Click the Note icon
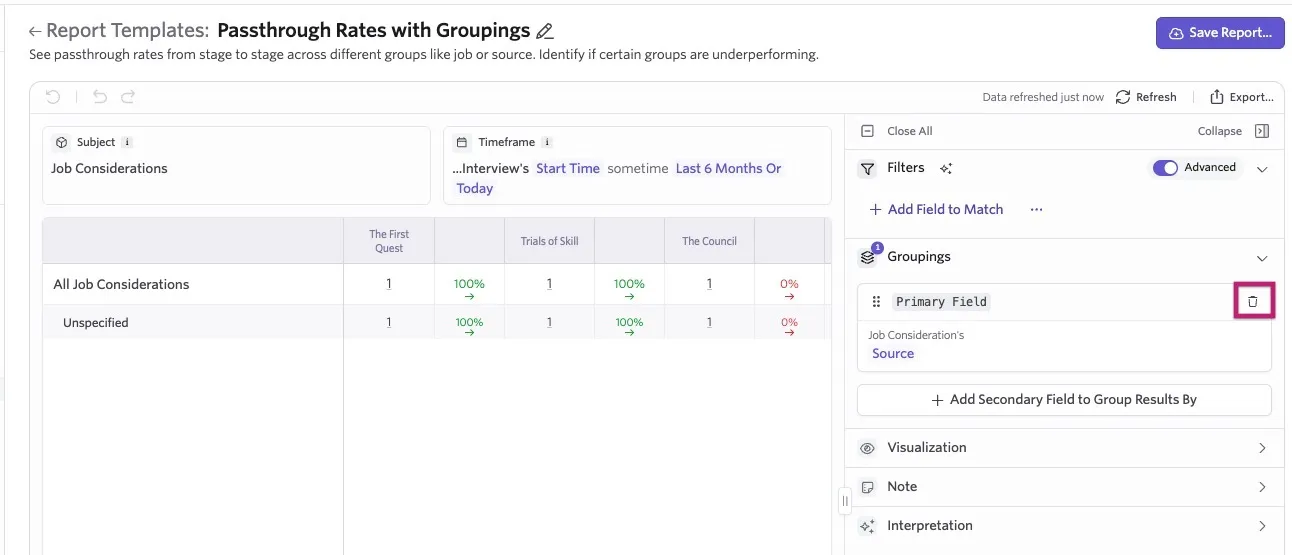The image size is (1292, 555). tap(867, 487)
